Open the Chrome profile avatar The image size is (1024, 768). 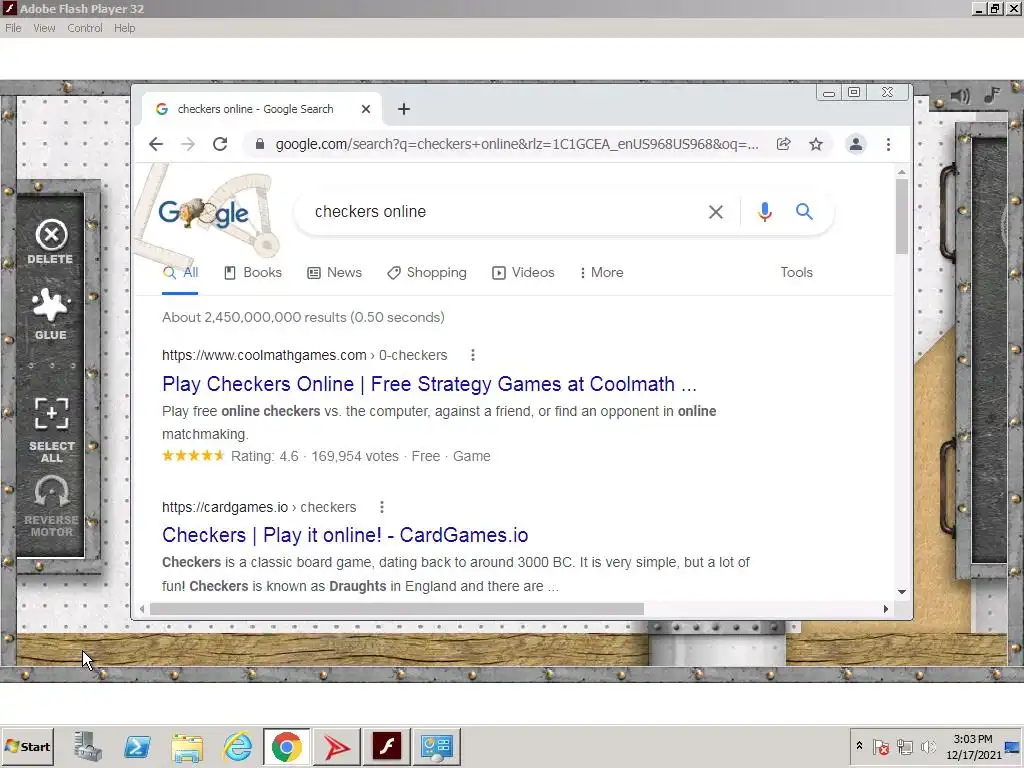coord(856,144)
